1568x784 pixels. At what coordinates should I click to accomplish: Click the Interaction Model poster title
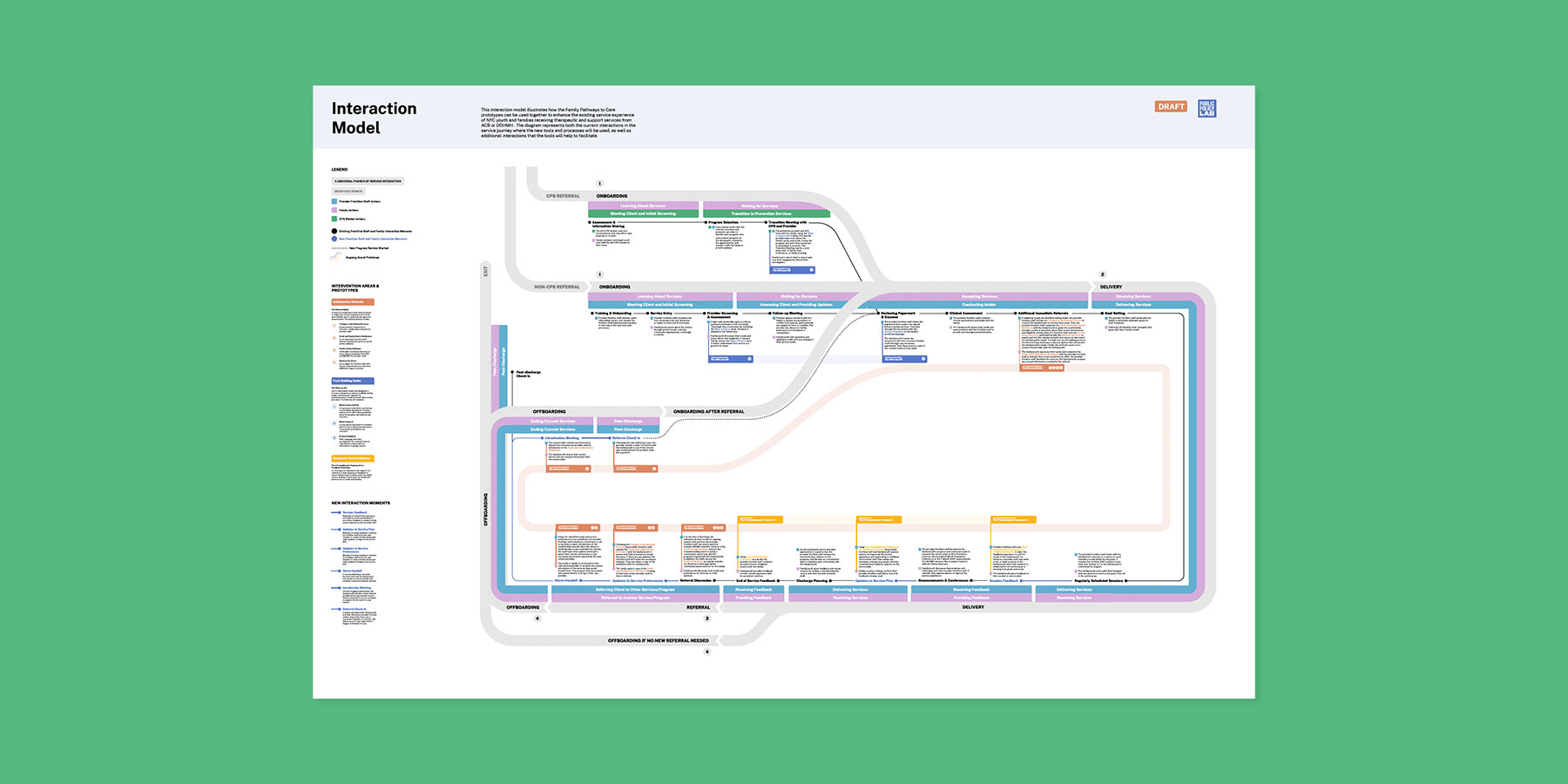374,118
